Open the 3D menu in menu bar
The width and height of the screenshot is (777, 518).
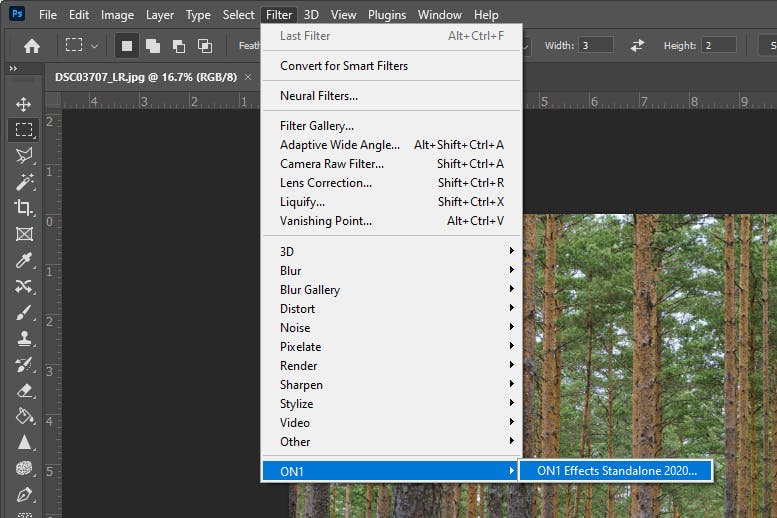coord(311,15)
